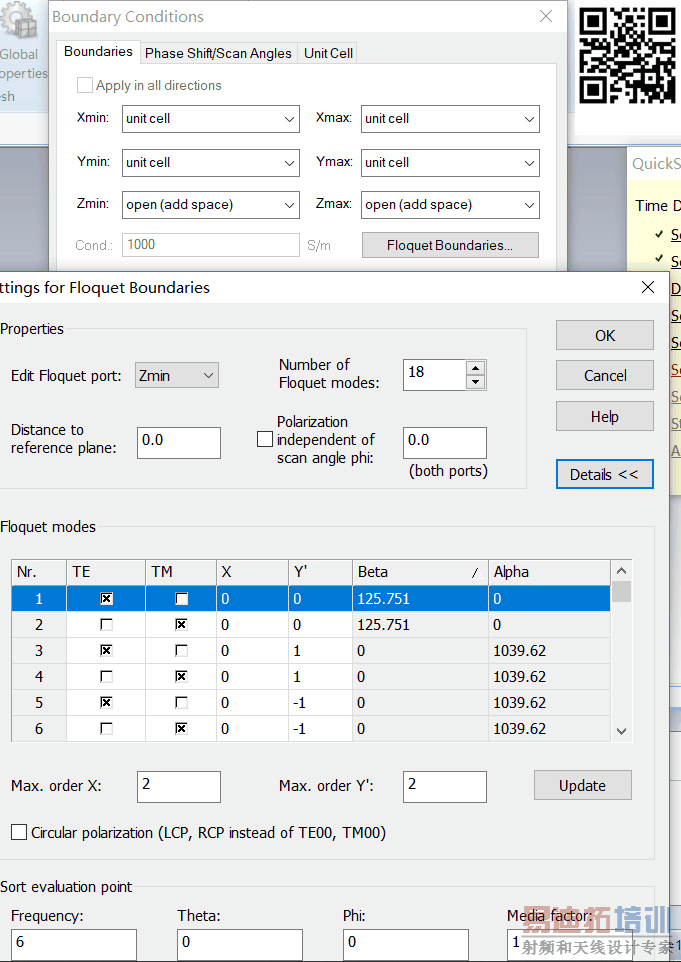Close the Floquet Boundaries settings dialog

[648, 287]
